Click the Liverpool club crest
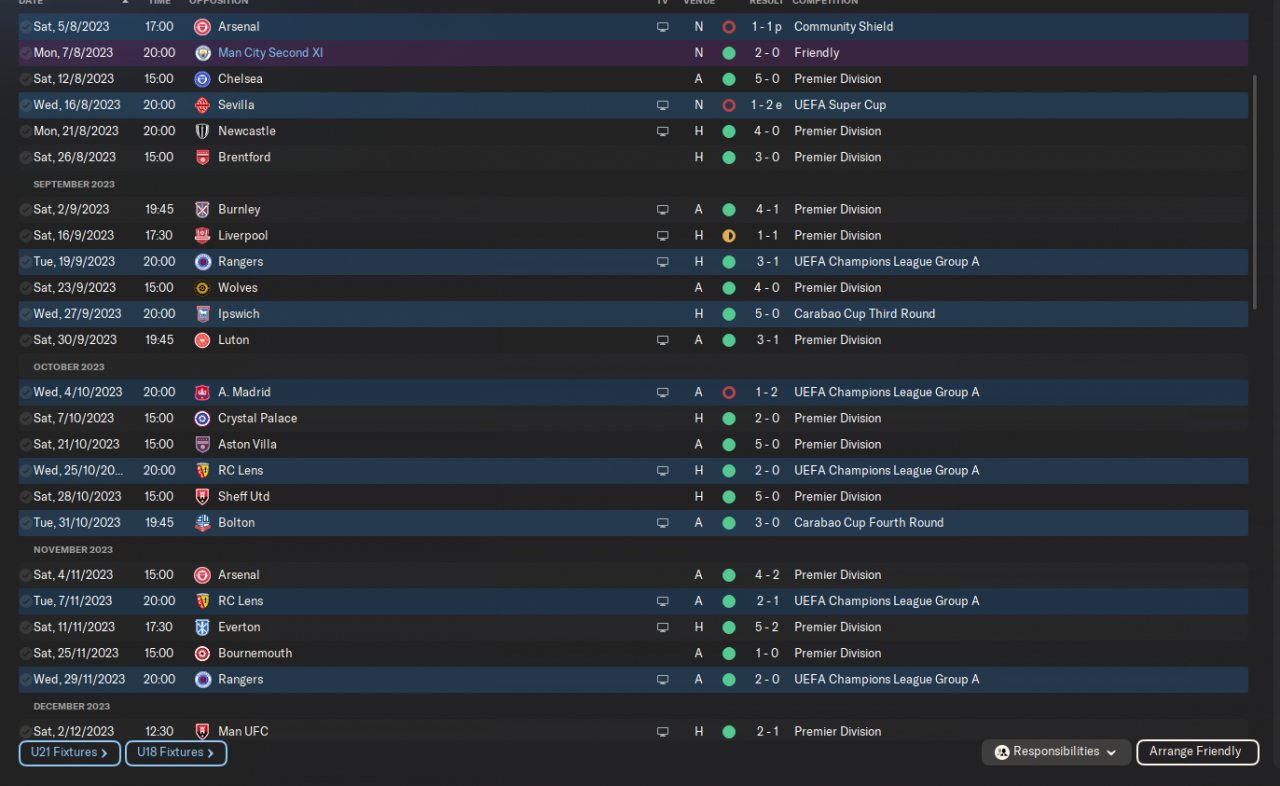This screenshot has height=786, width=1280. (203, 236)
